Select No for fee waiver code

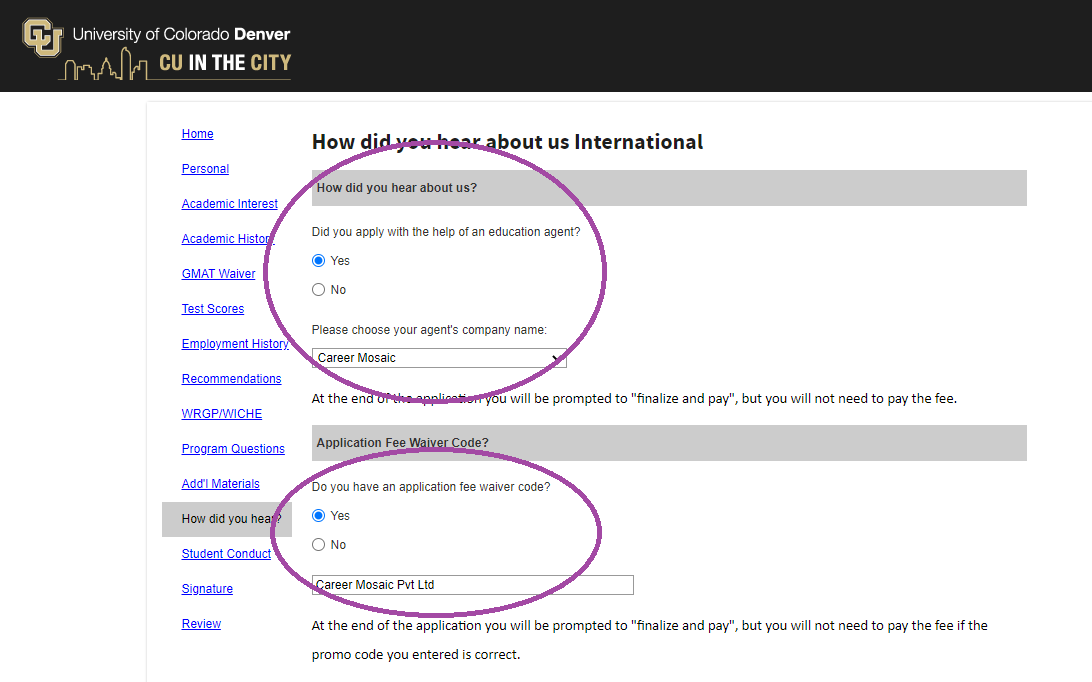318,545
